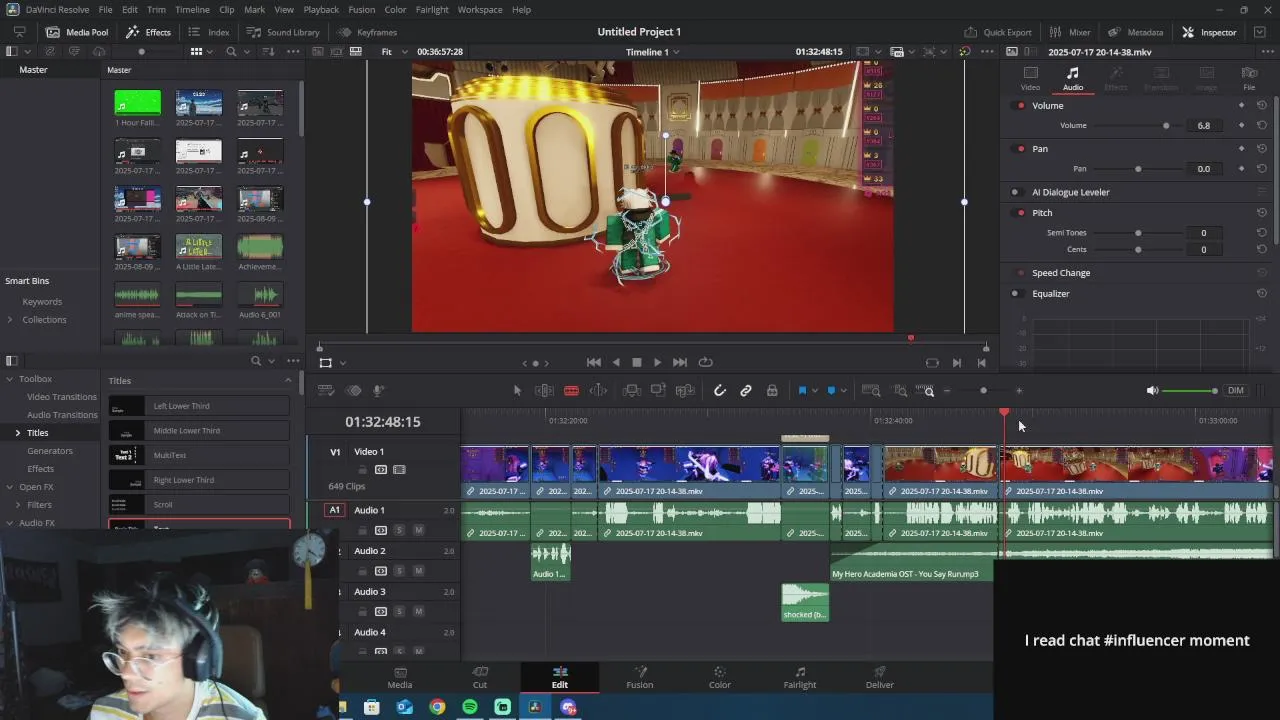The image size is (1280, 720).
Task: Play the timeline in reverse
Action: tap(615, 363)
